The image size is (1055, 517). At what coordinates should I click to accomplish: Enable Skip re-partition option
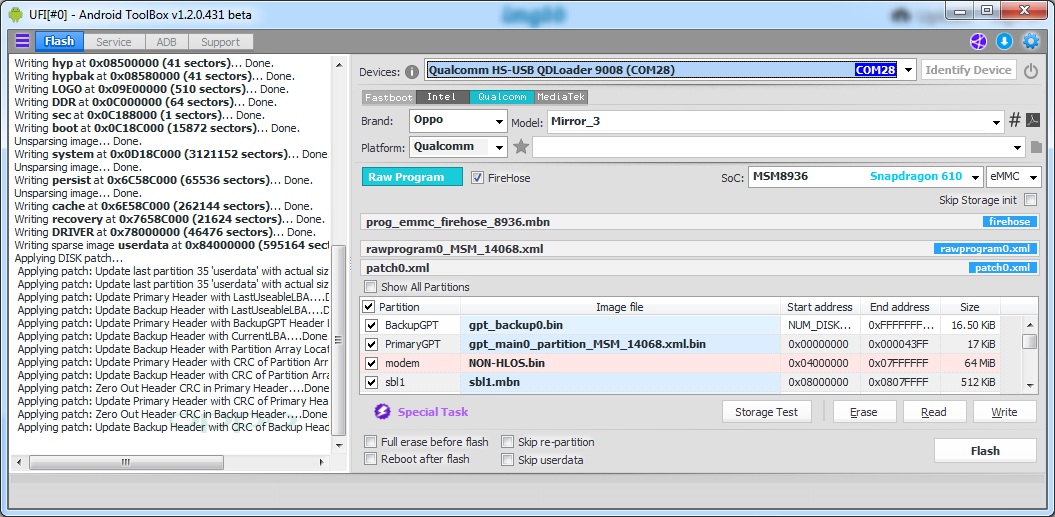pos(508,442)
